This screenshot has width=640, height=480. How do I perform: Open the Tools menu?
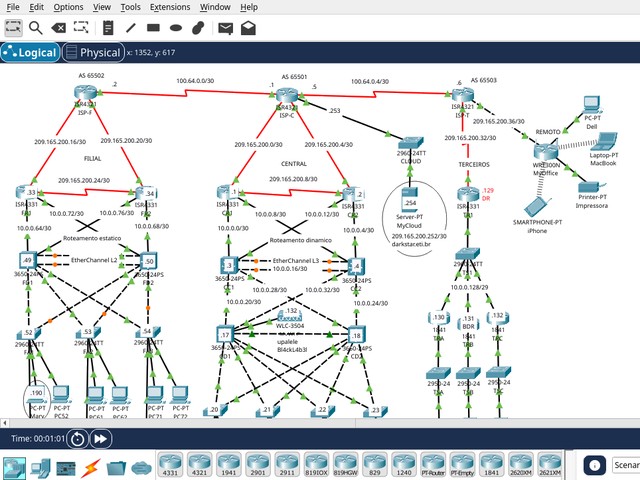click(x=130, y=7)
